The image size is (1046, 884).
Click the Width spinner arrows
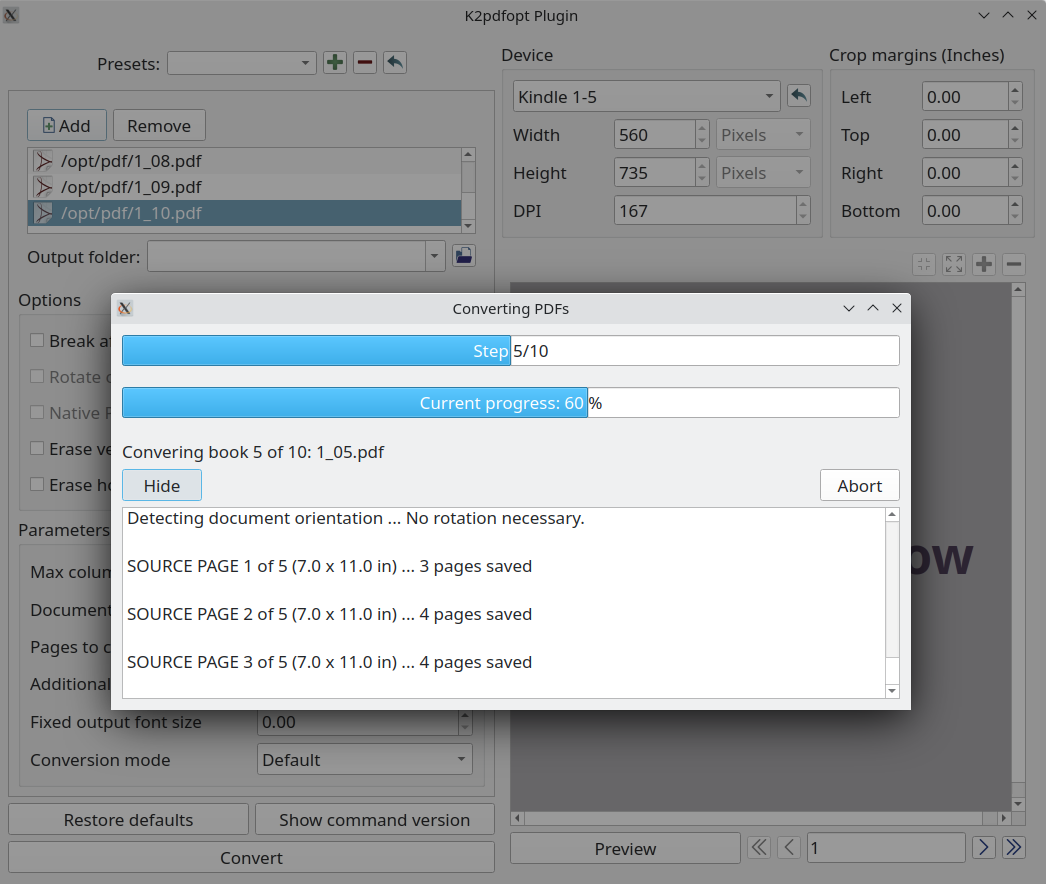coord(702,135)
